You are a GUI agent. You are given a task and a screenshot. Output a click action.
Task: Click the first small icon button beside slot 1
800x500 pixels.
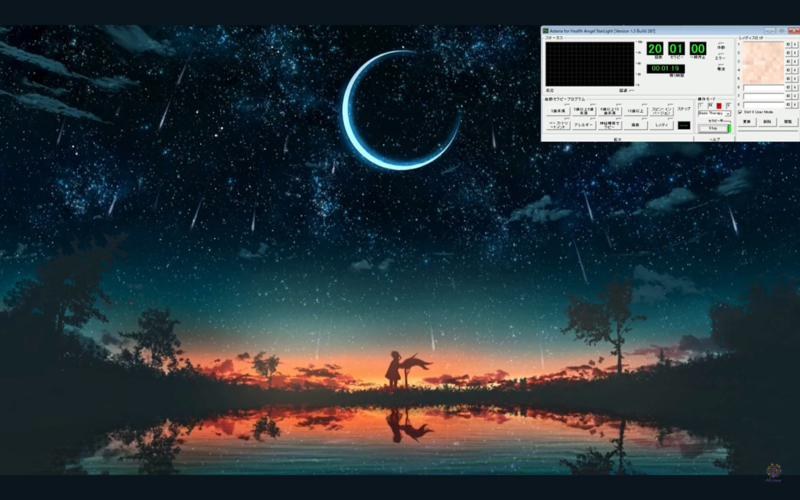788,45
